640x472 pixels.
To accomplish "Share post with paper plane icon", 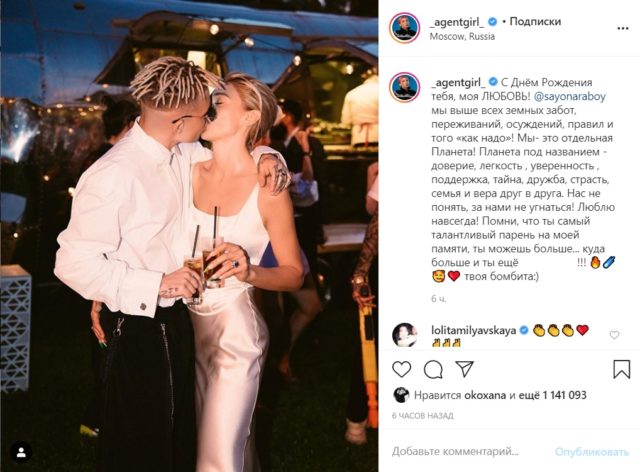I will click(464, 369).
